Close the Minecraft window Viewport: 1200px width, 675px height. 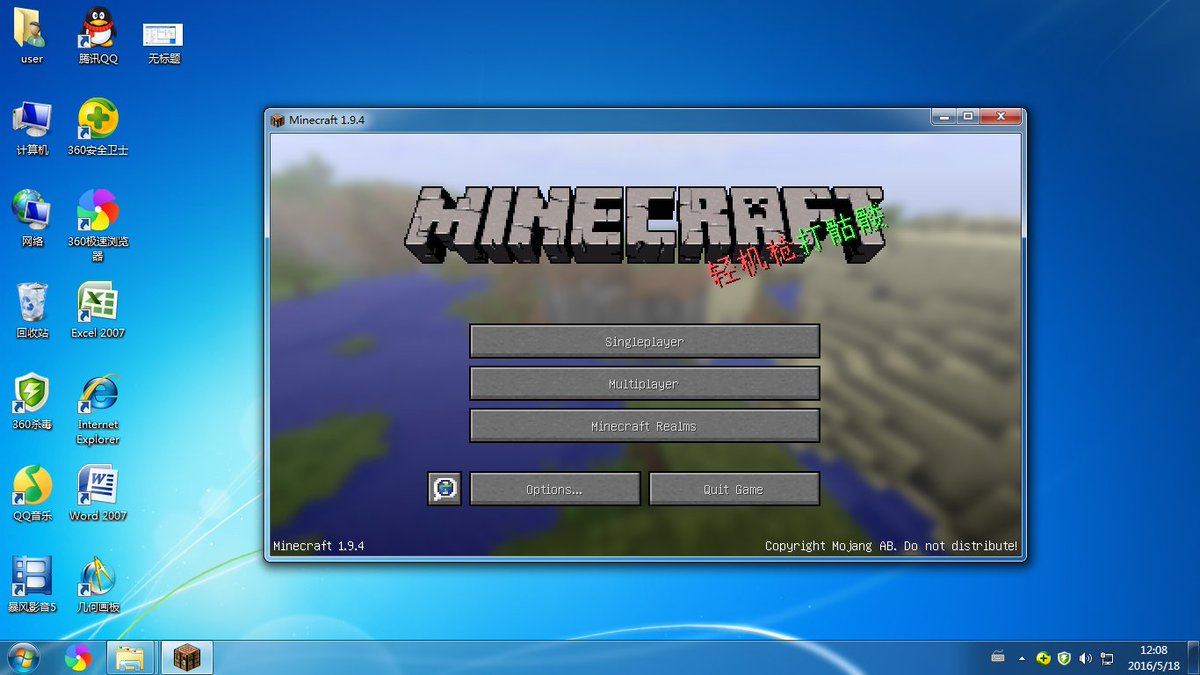(x=1001, y=116)
